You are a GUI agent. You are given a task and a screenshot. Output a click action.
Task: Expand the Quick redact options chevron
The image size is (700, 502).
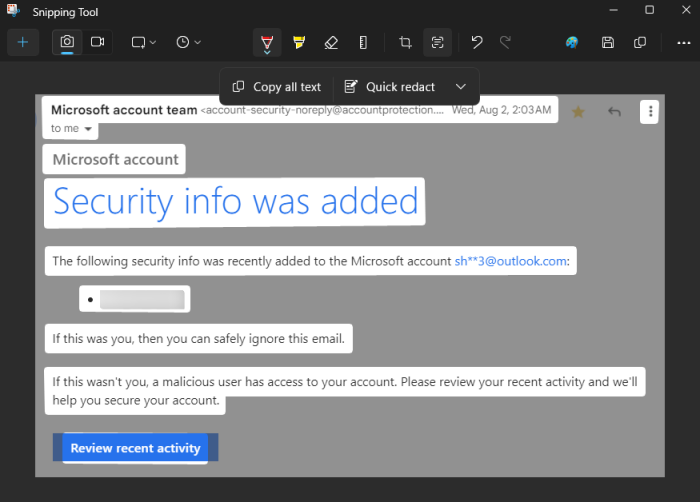click(x=461, y=87)
